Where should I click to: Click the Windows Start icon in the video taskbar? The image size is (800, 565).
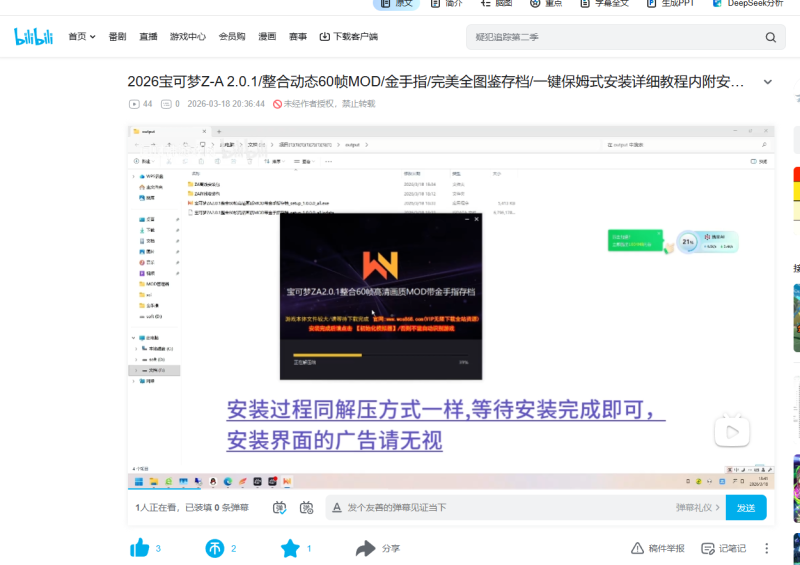click(x=139, y=481)
